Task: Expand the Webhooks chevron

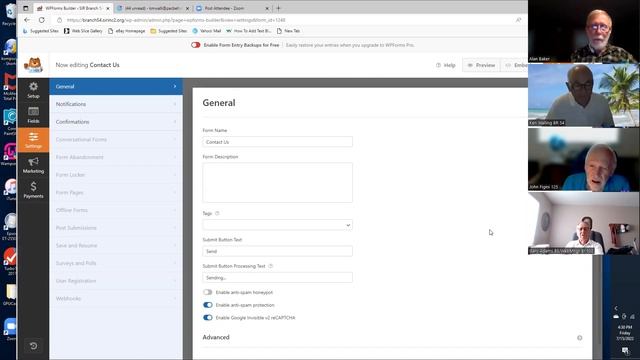Action: 175,298
